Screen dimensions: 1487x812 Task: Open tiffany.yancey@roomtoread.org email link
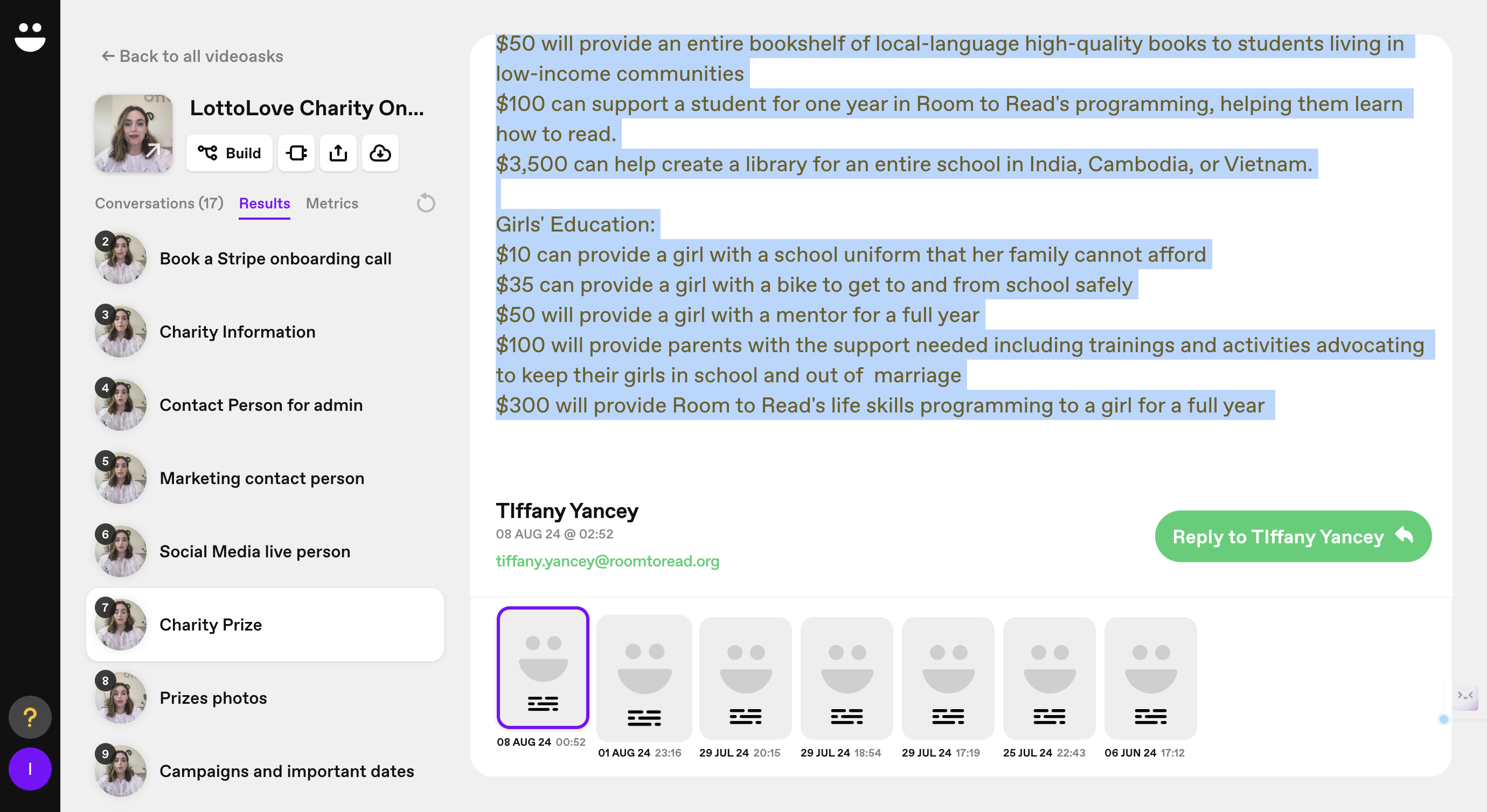click(x=607, y=561)
